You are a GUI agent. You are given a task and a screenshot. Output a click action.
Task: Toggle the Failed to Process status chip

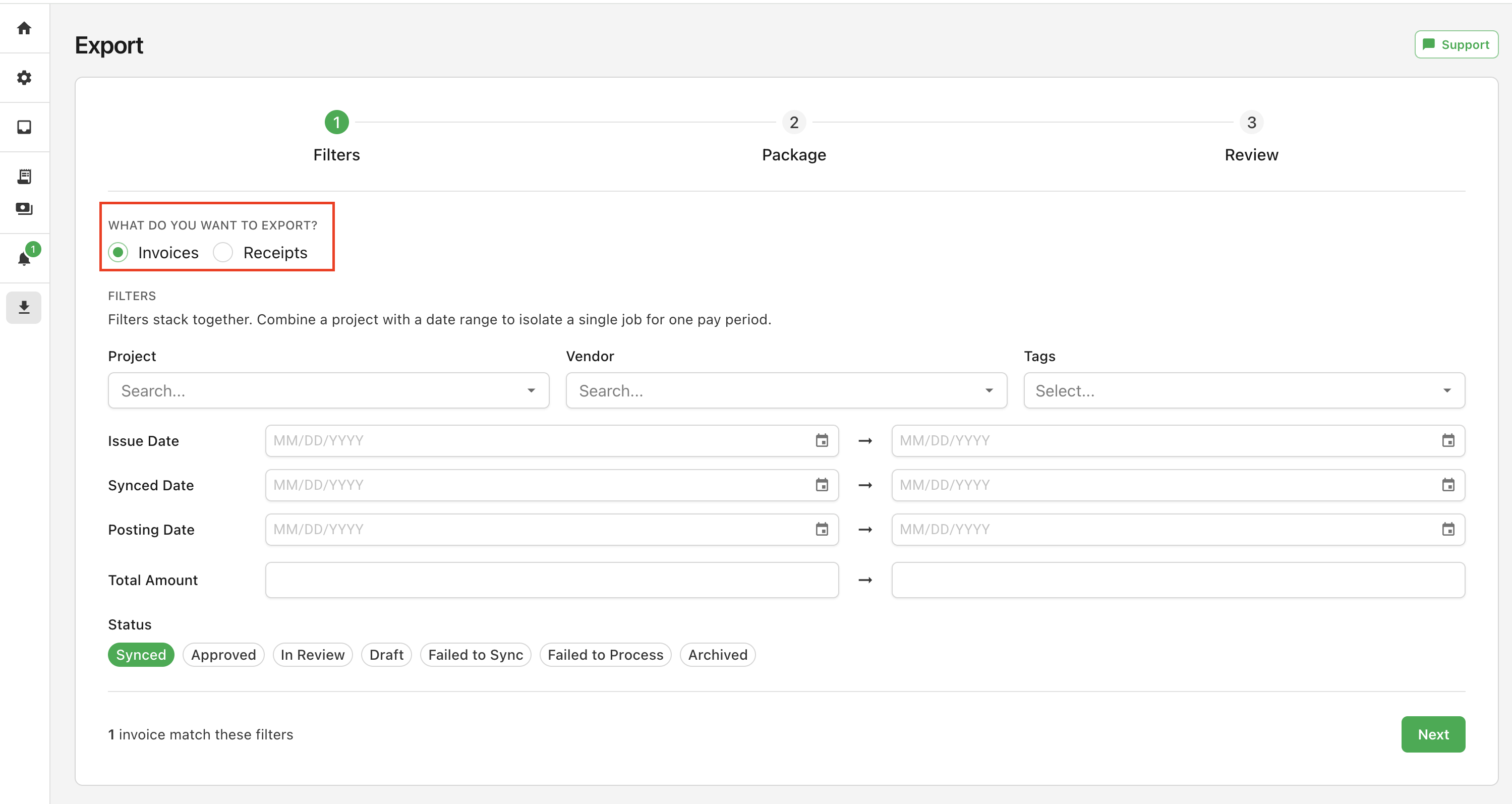coord(605,654)
